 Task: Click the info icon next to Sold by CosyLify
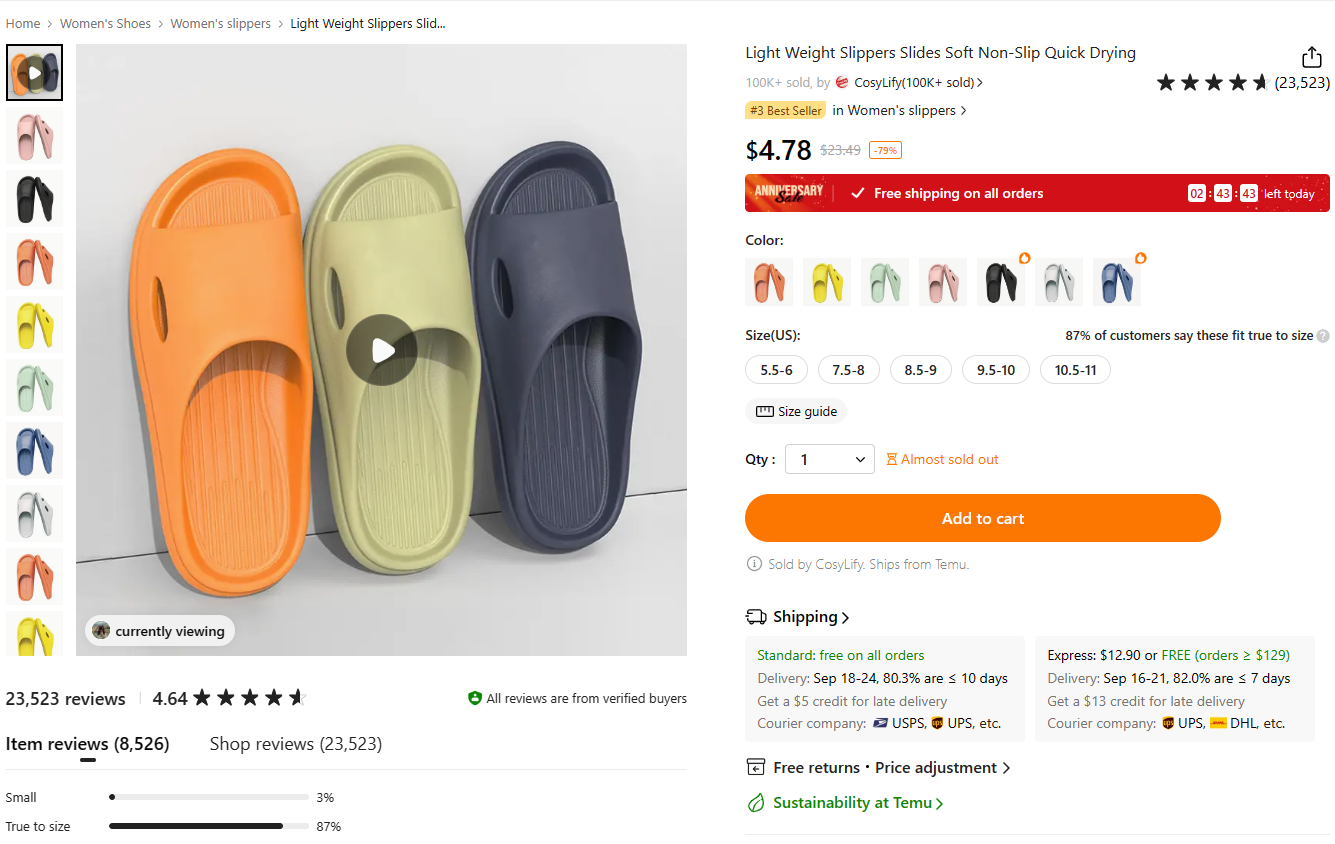pos(755,564)
